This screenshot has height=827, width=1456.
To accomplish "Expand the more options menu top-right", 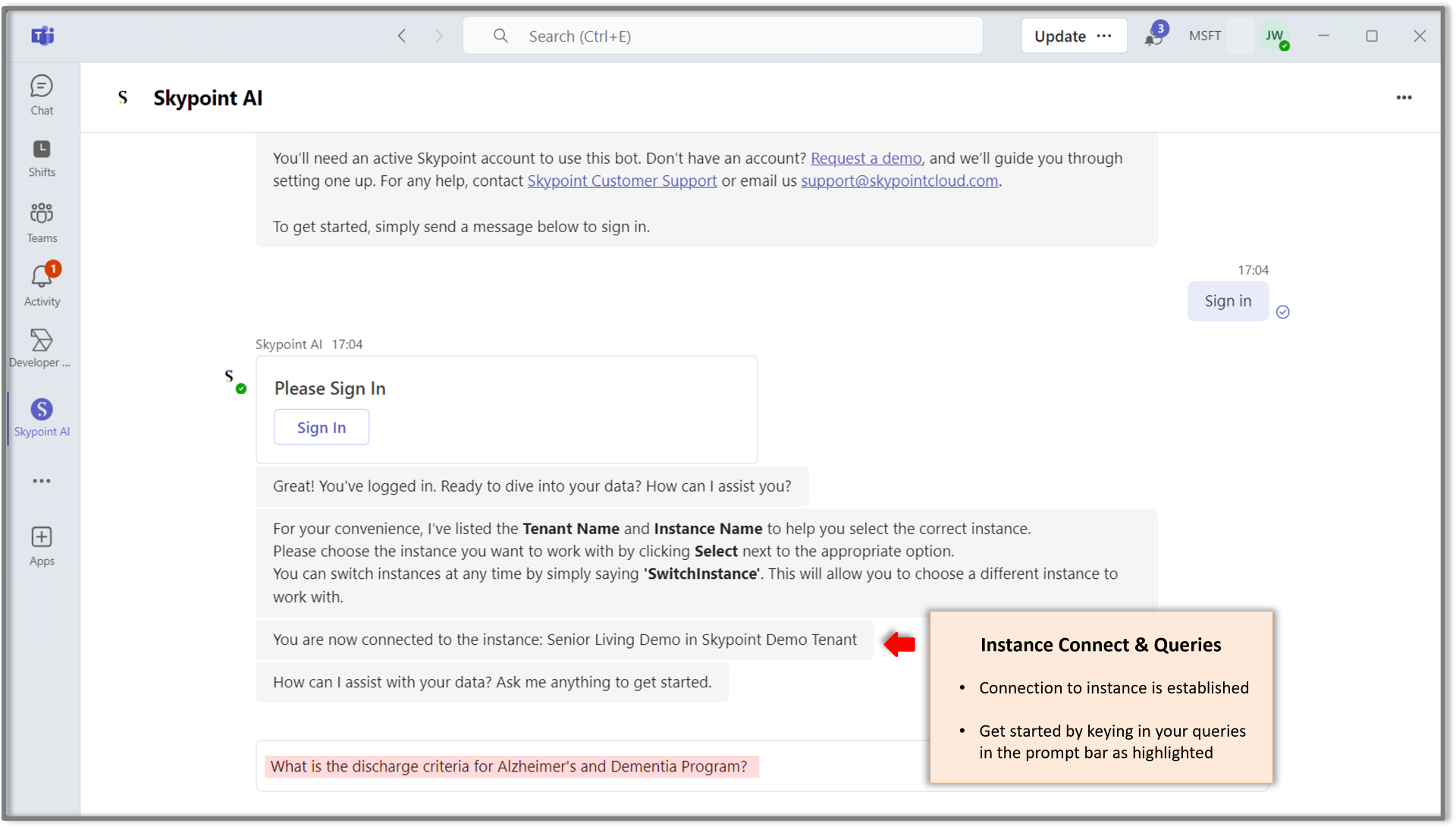I will [1404, 98].
